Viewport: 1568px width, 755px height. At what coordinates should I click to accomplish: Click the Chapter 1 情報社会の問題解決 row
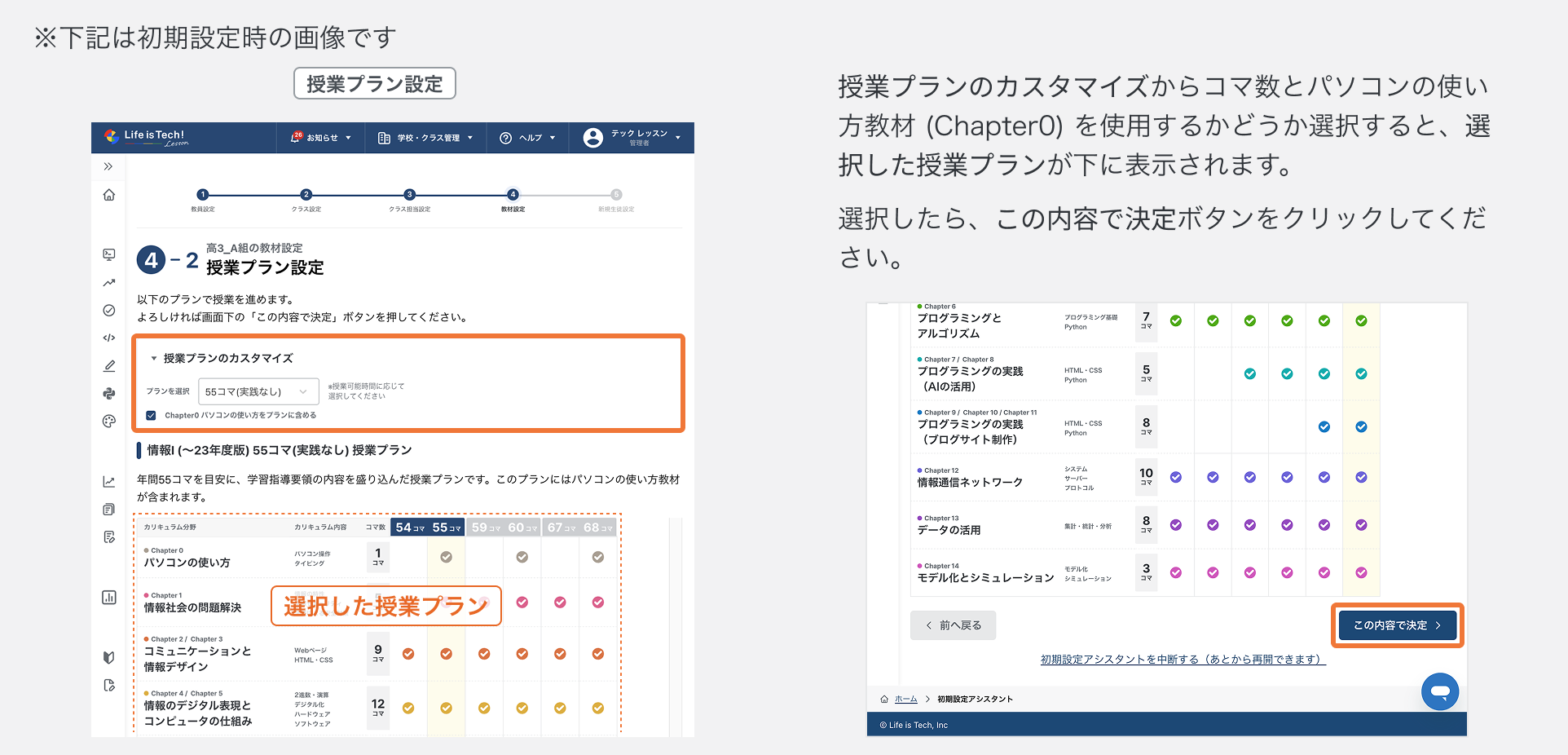tap(377, 603)
